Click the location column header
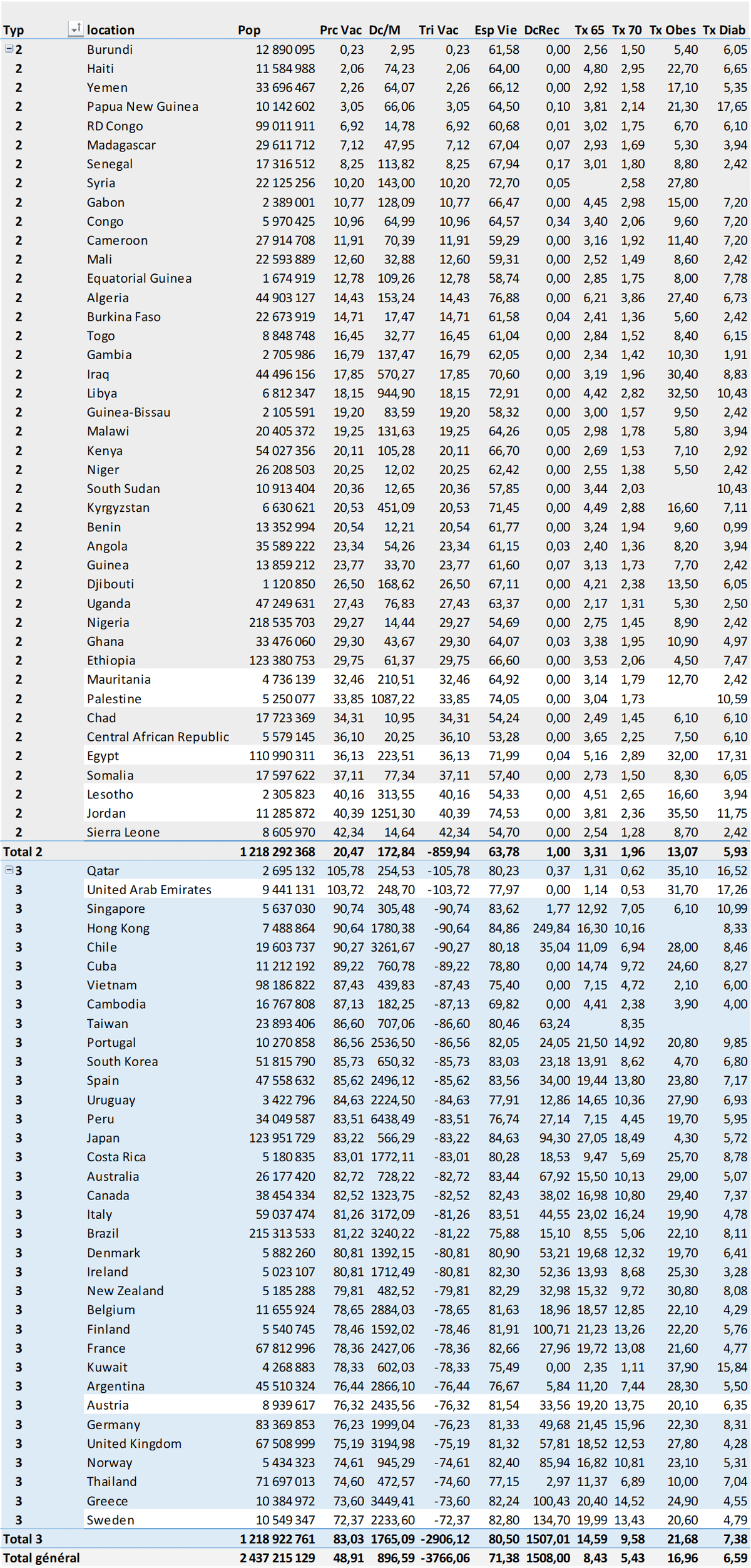The height and width of the screenshot is (1568, 751). click(x=111, y=30)
